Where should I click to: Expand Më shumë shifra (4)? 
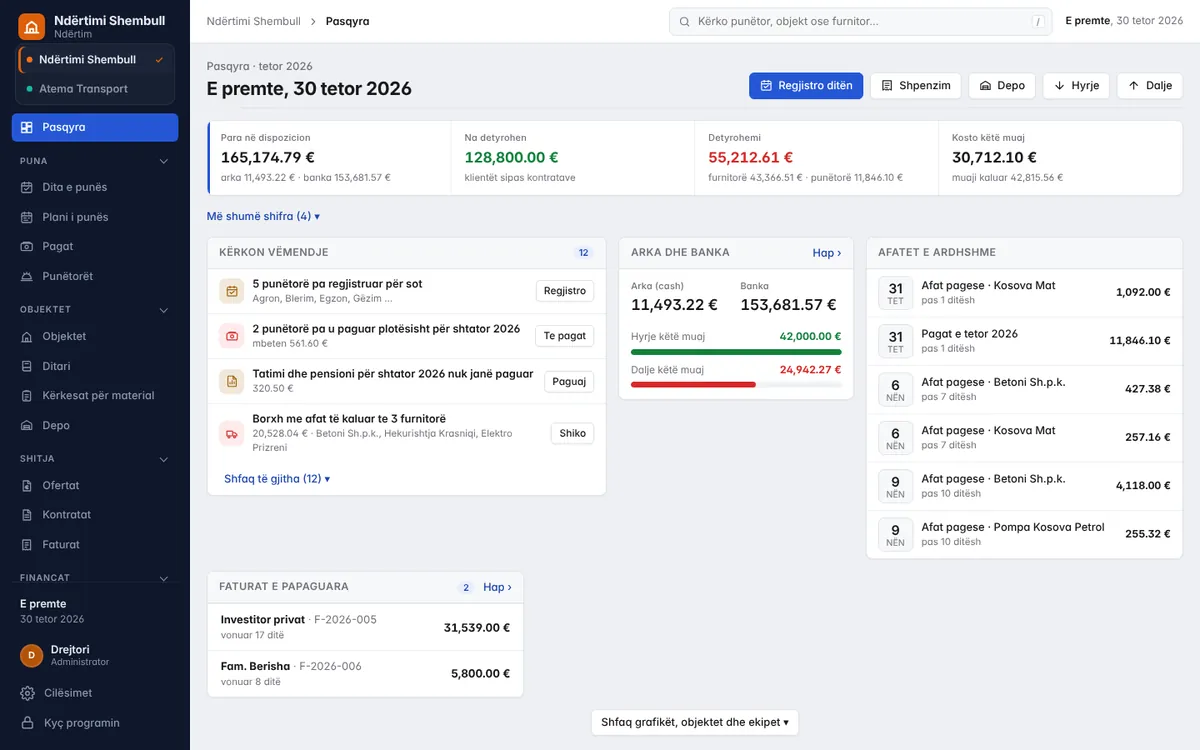click(263, 216)
